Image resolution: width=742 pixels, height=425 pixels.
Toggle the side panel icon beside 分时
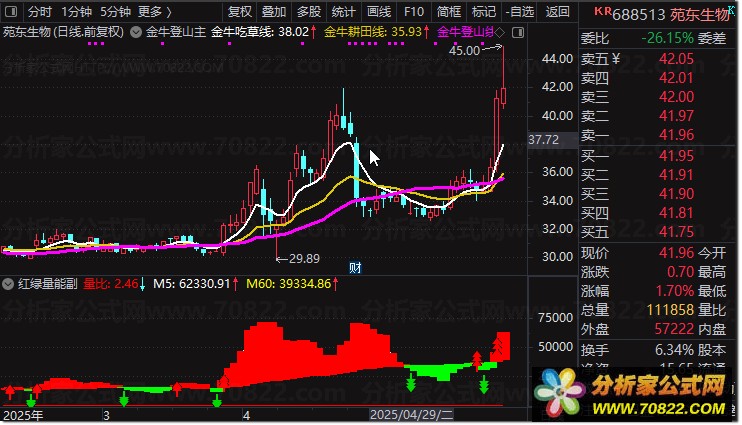[x=10, y=11]
